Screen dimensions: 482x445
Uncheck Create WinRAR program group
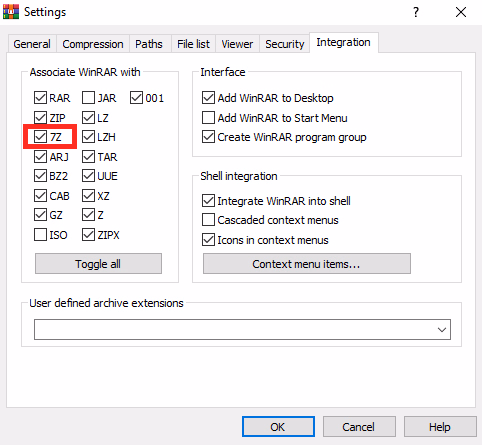point(208,137)
